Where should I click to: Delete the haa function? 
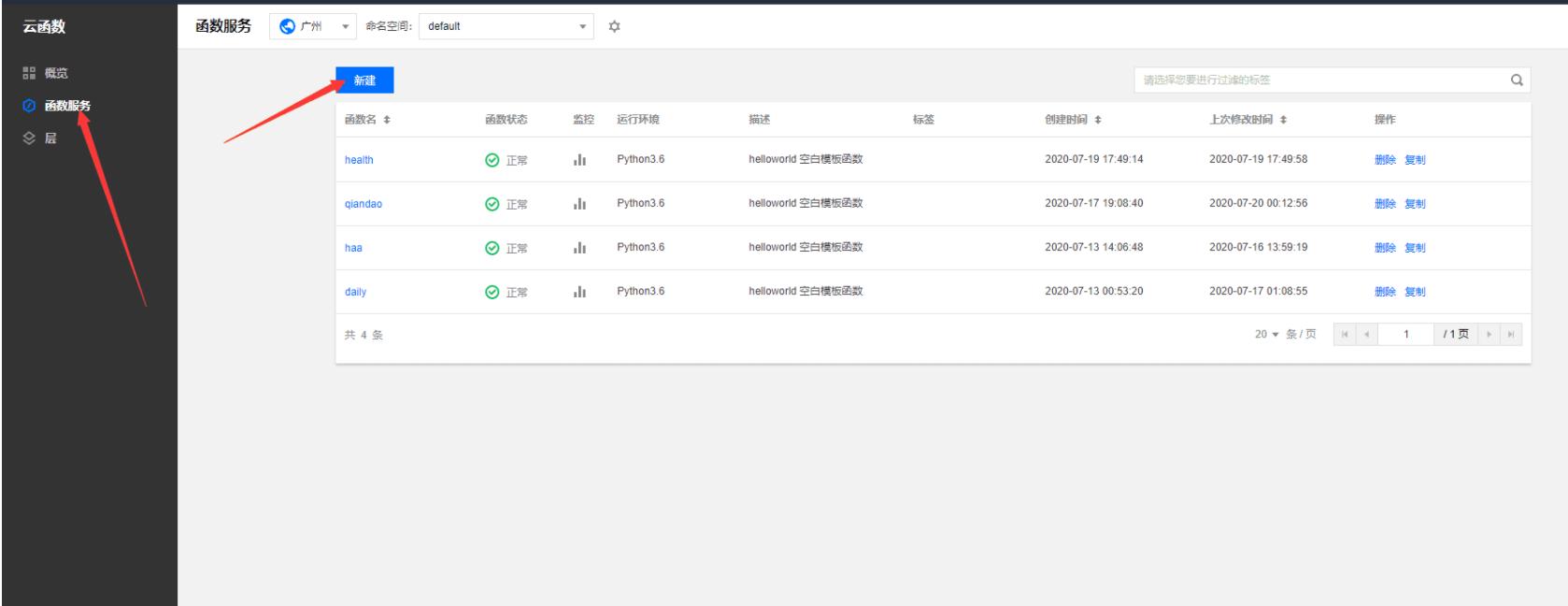tap(1385, 248)
